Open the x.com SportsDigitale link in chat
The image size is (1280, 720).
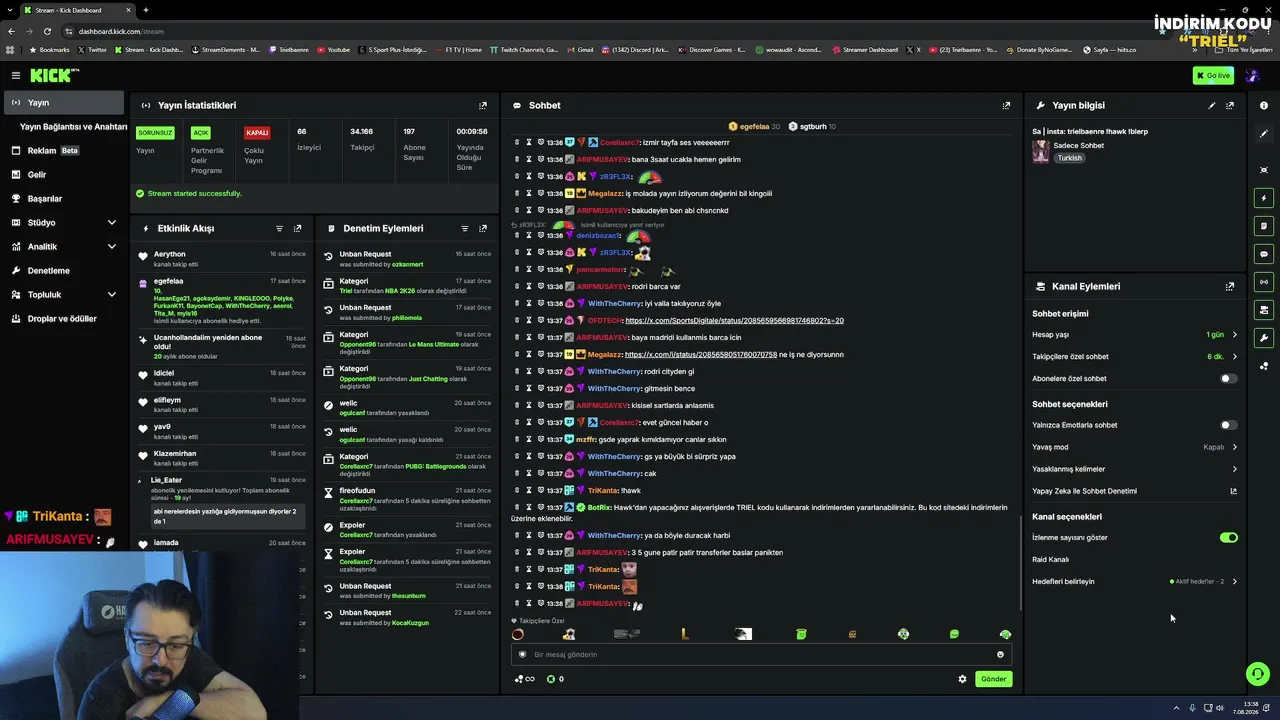[734, 321]
